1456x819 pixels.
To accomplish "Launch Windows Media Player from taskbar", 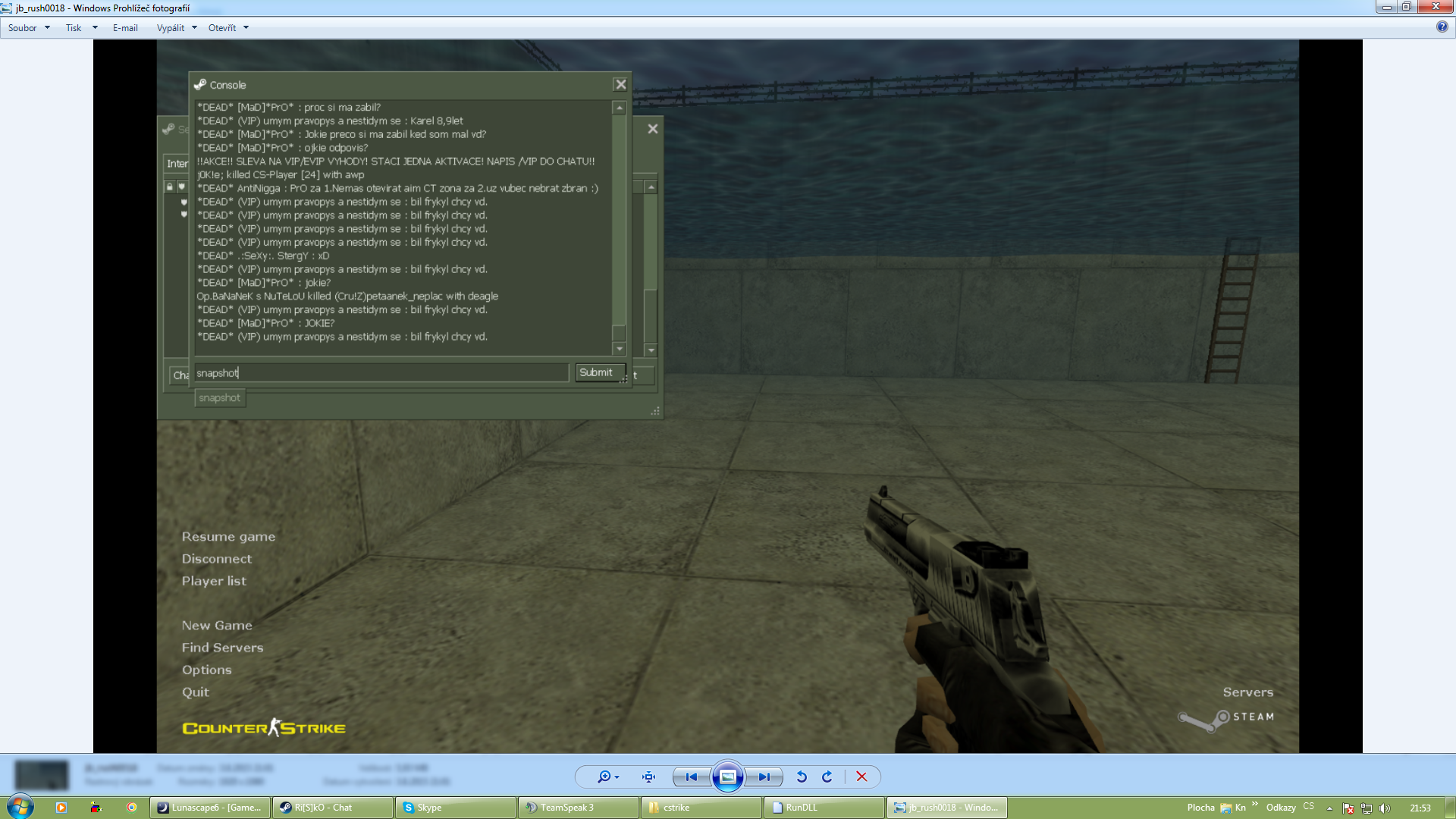I will pos(61,808).
